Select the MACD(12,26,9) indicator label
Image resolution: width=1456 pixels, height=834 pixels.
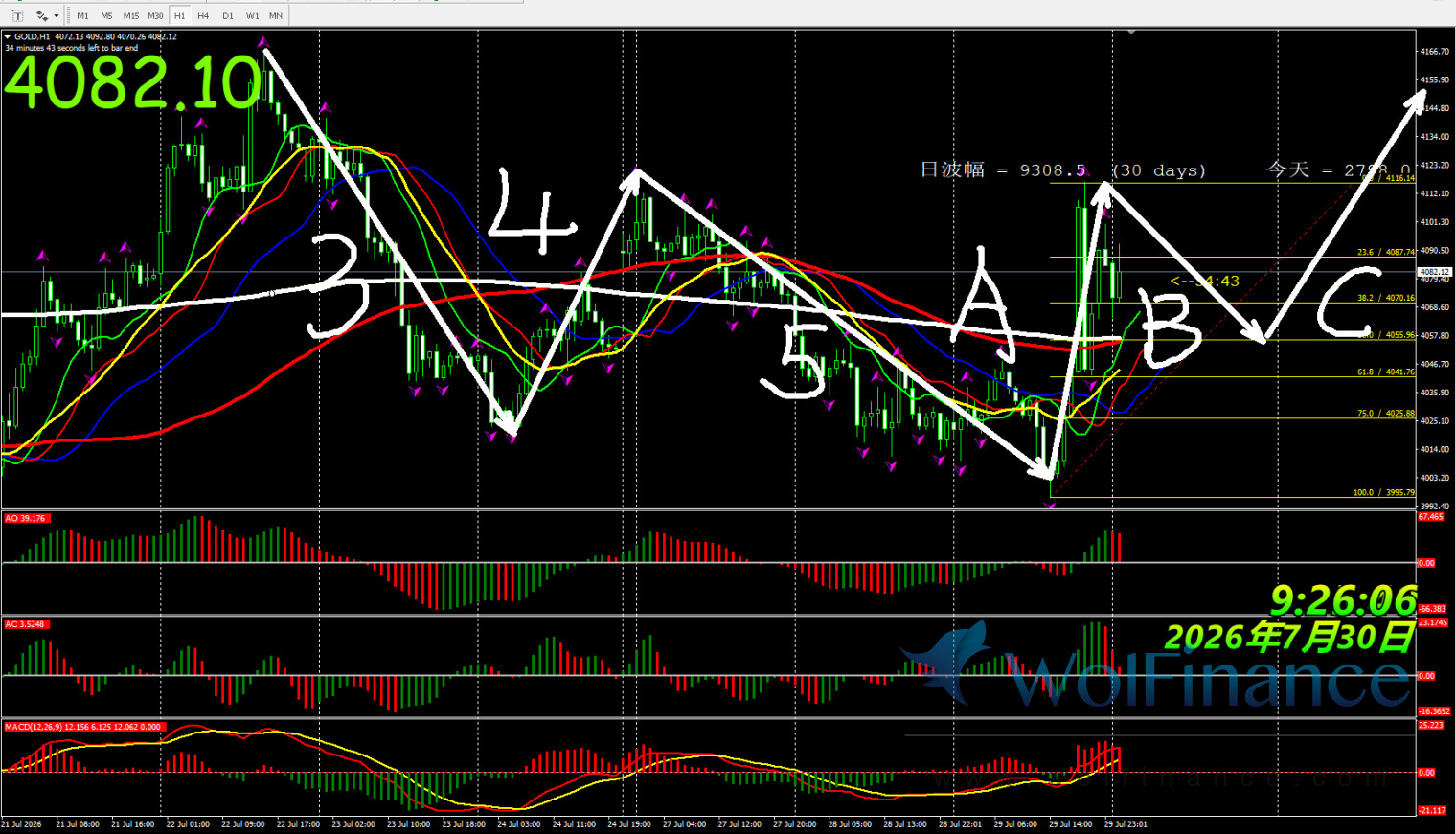(x=84, y=727)
